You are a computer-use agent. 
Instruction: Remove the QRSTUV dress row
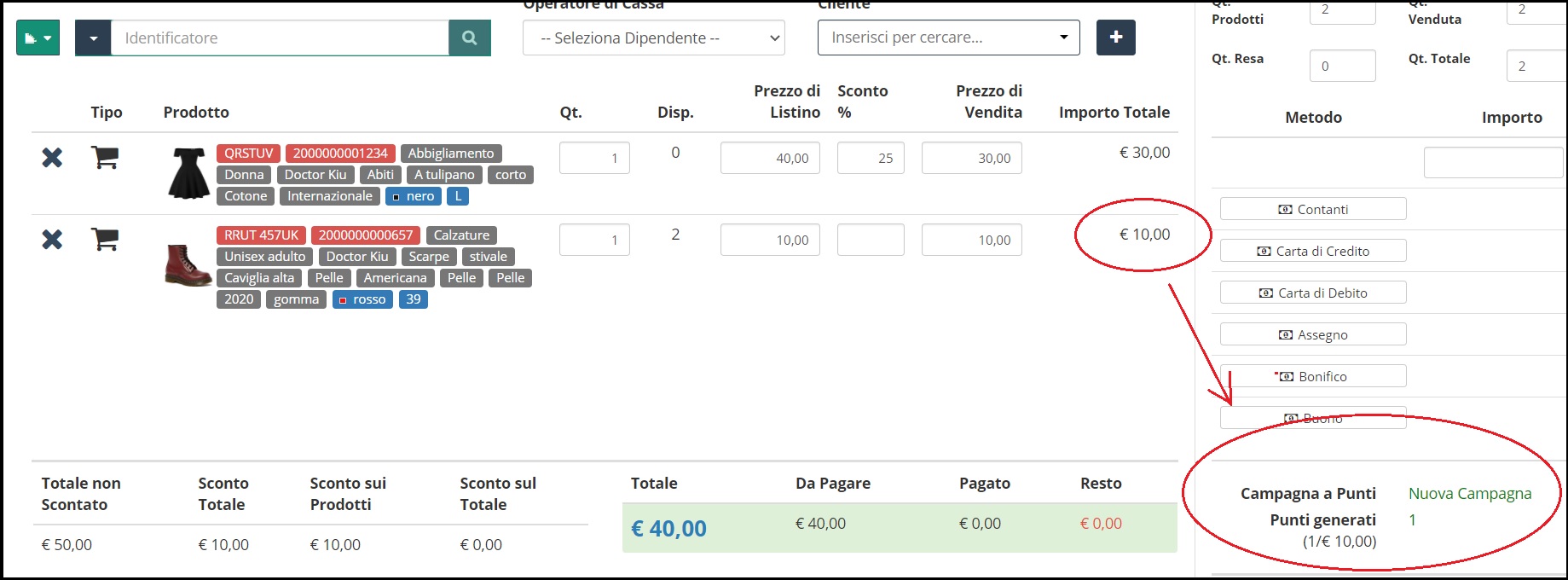coord(52,158)
